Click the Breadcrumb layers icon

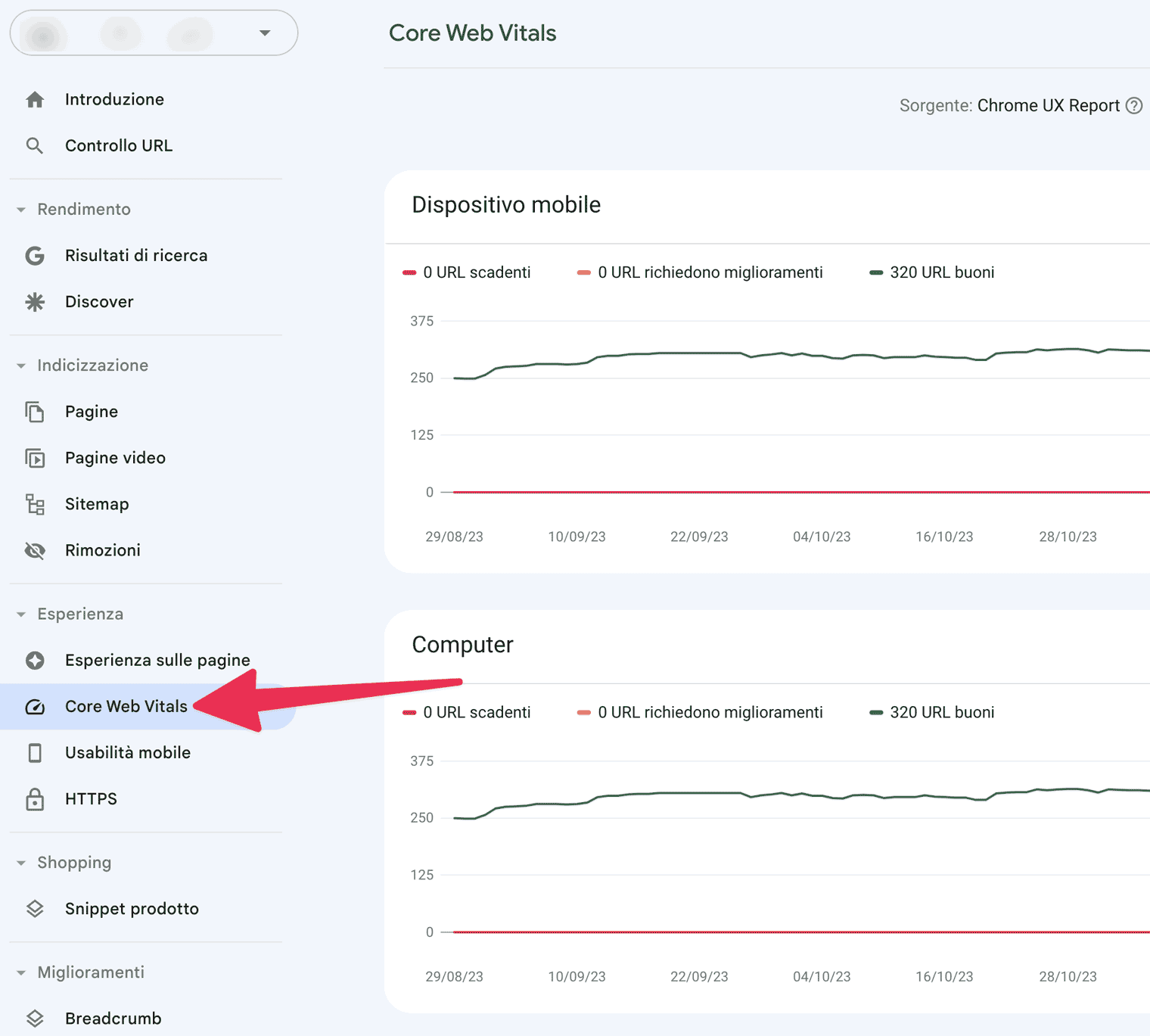tap(35, 1019)
